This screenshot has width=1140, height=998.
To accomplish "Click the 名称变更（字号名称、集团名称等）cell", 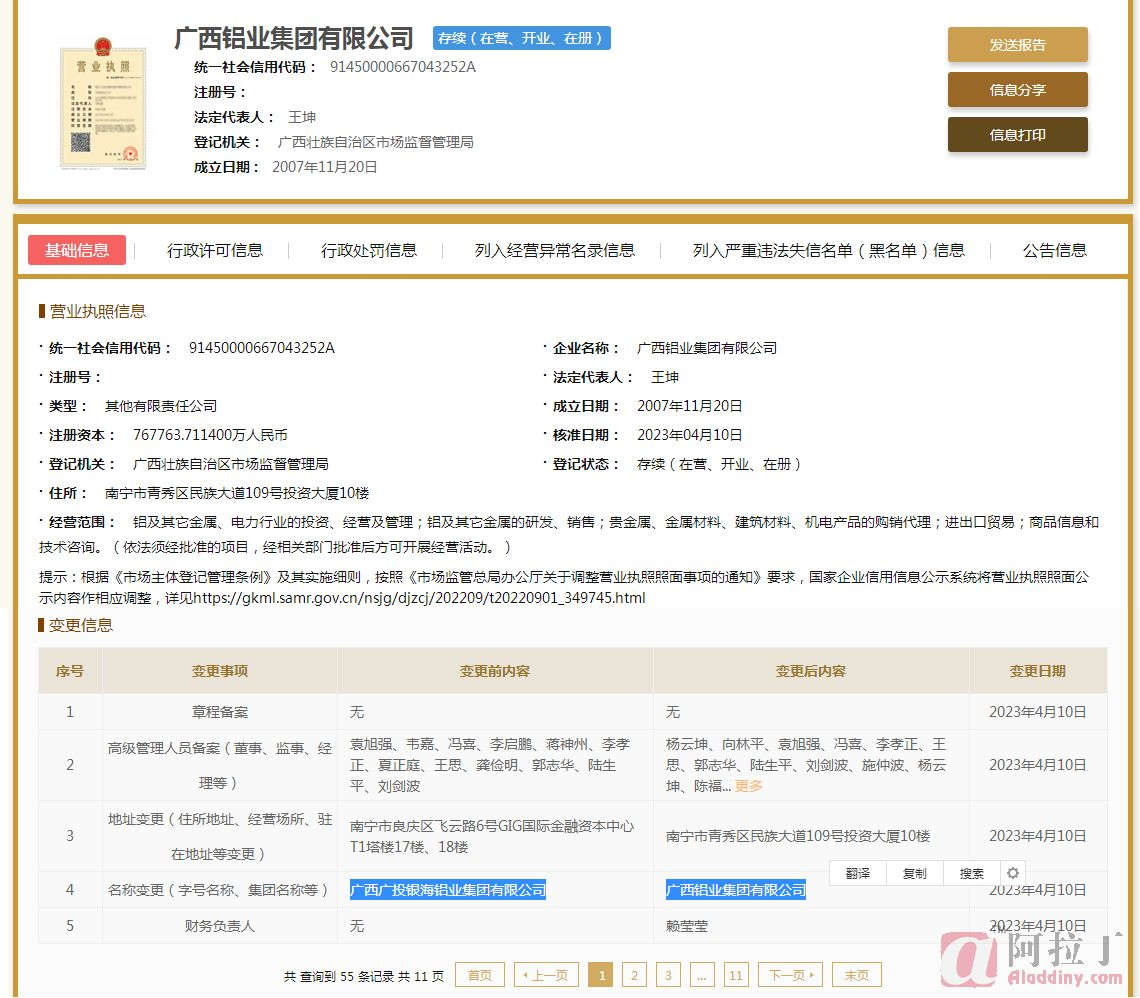I will pos(218,890).
